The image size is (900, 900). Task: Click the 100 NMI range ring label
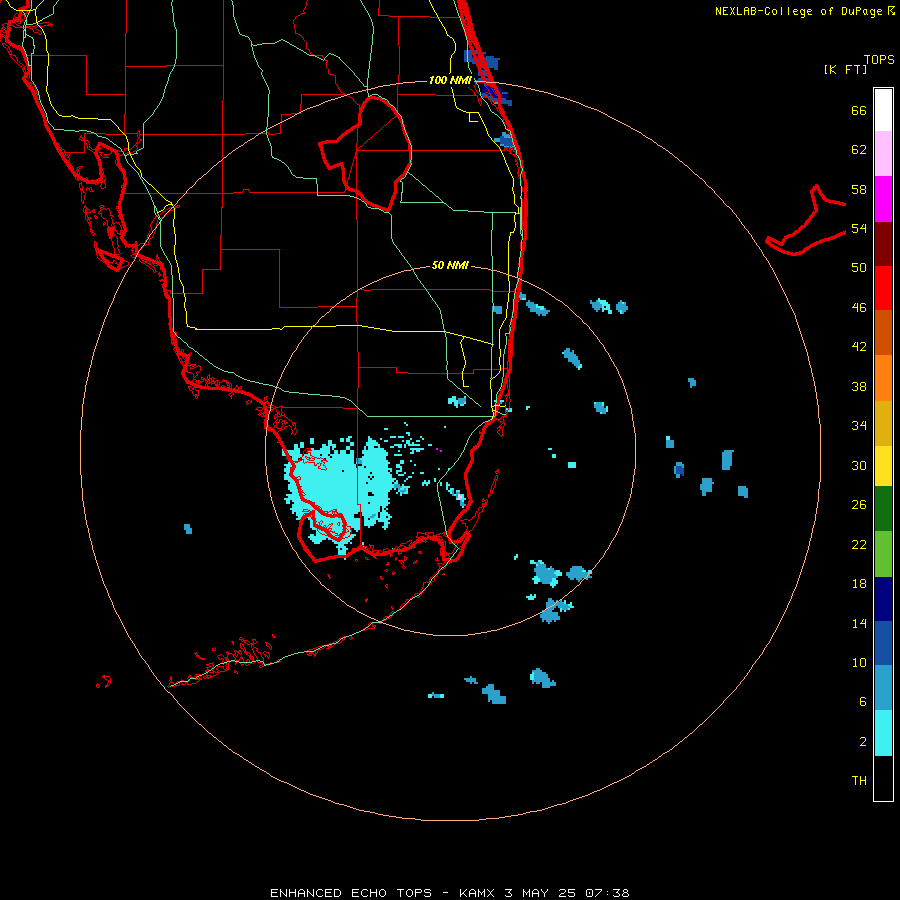coord(451,80)
